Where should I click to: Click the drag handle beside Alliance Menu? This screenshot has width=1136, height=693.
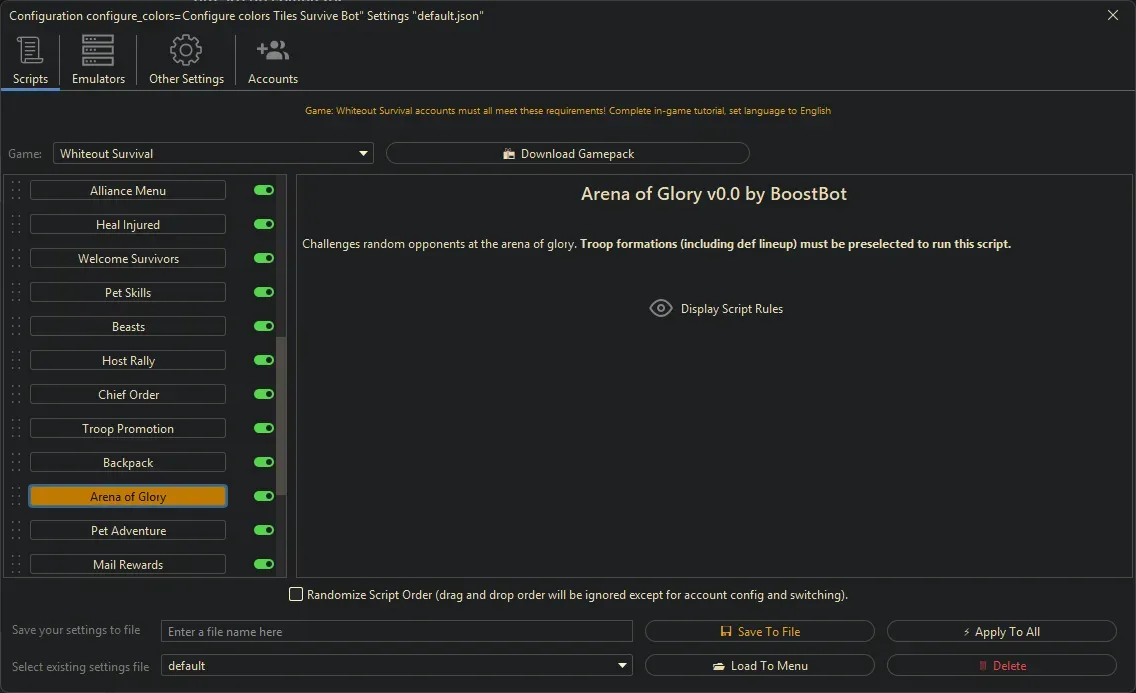click(x=16, y=191)
